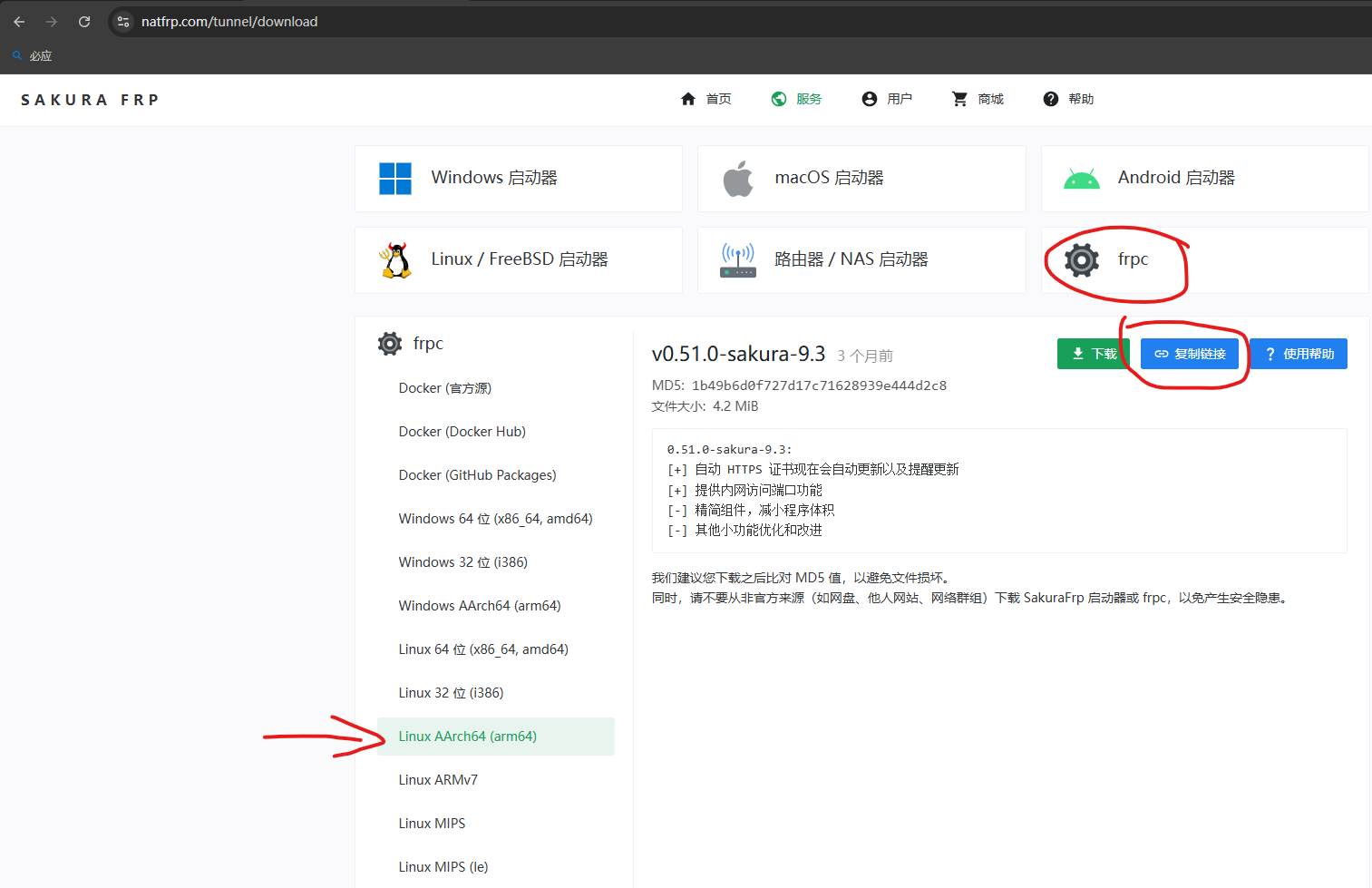Select the frpc card in the top grid

(1205, 260)
